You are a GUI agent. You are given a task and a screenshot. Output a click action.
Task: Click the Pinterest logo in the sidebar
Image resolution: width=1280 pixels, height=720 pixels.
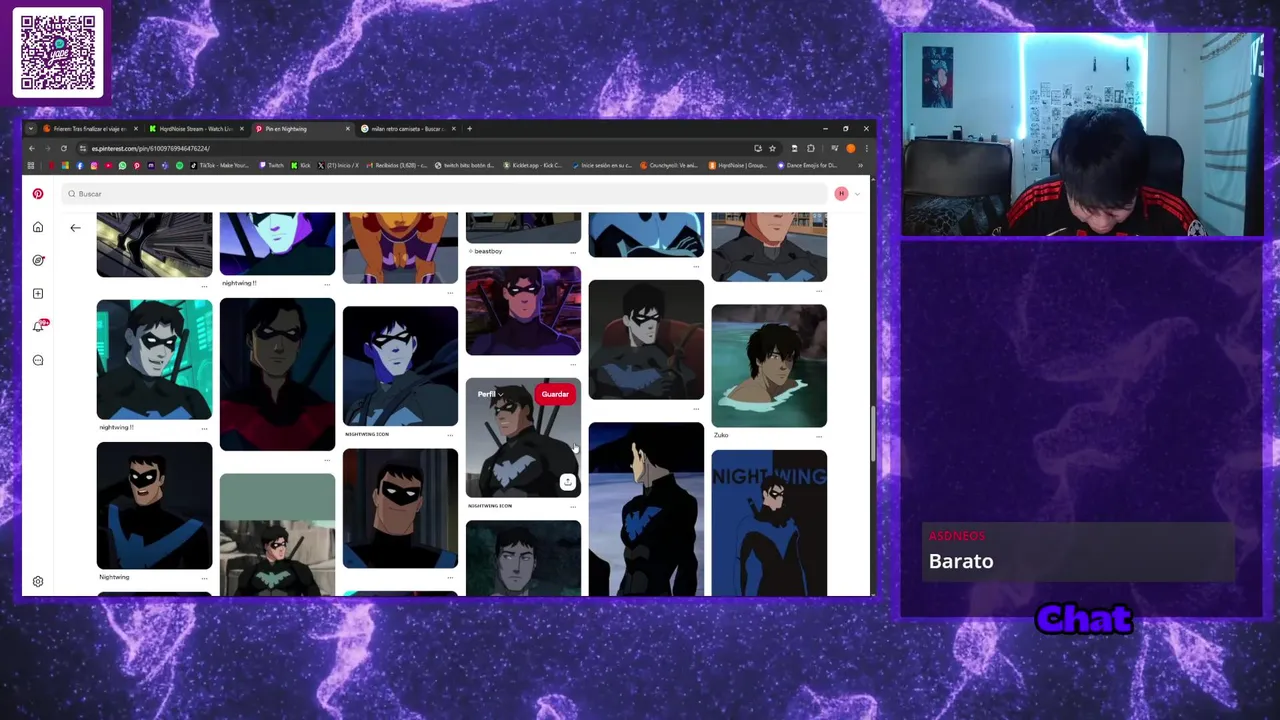[x=38, y=194]
